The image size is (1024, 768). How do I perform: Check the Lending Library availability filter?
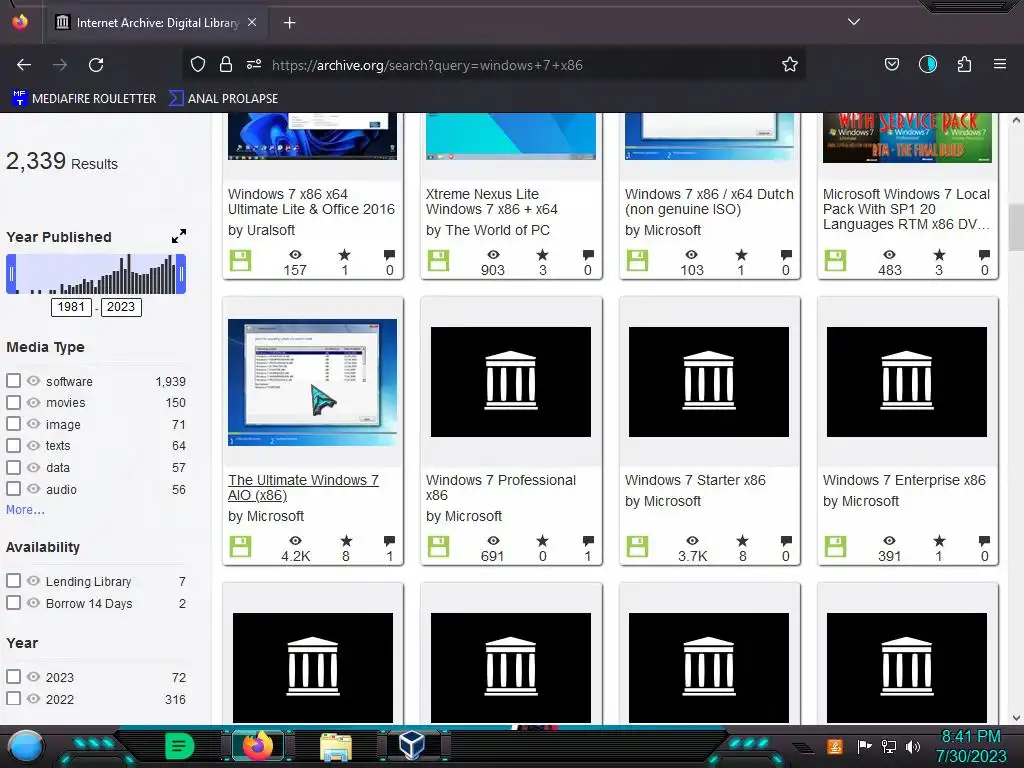[x=13, y=581]
